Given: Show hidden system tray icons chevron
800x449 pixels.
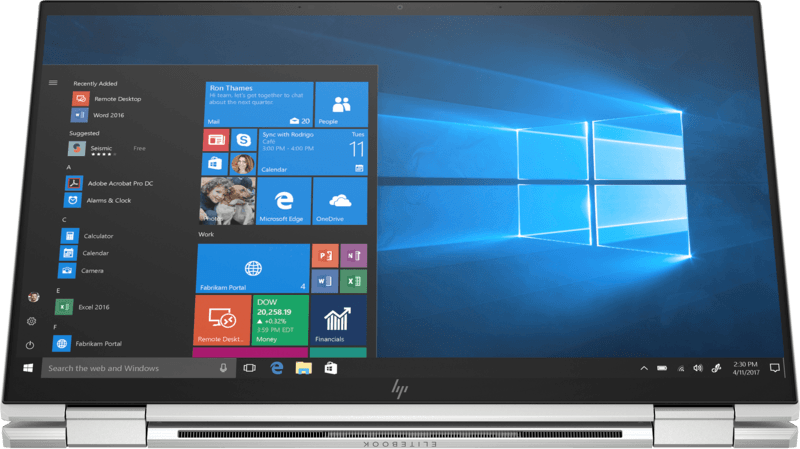Looking at the screenshot, I should coord(644,368).
